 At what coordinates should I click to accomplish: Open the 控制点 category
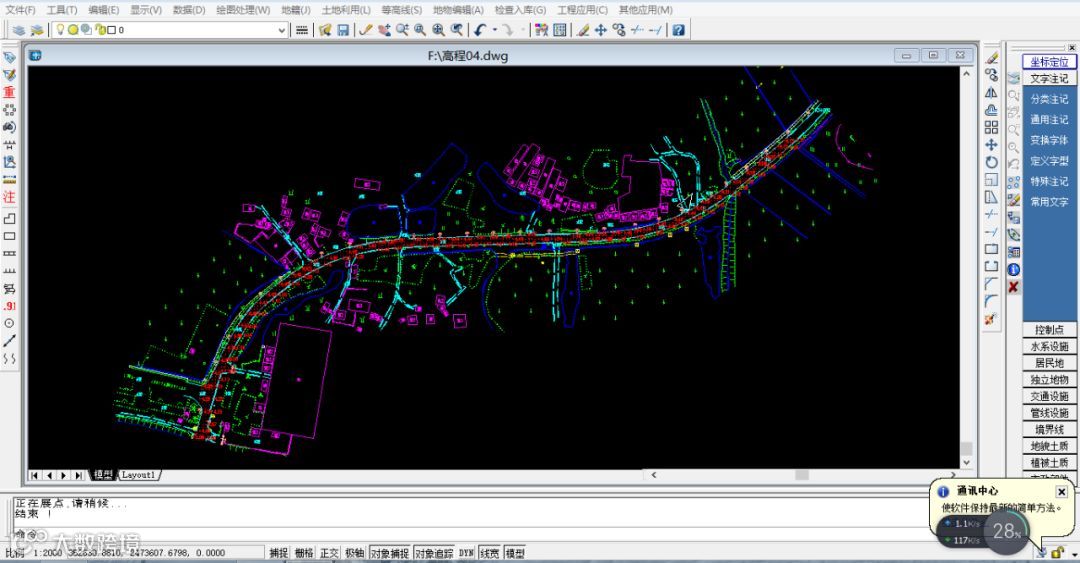tap(1049, 330)
